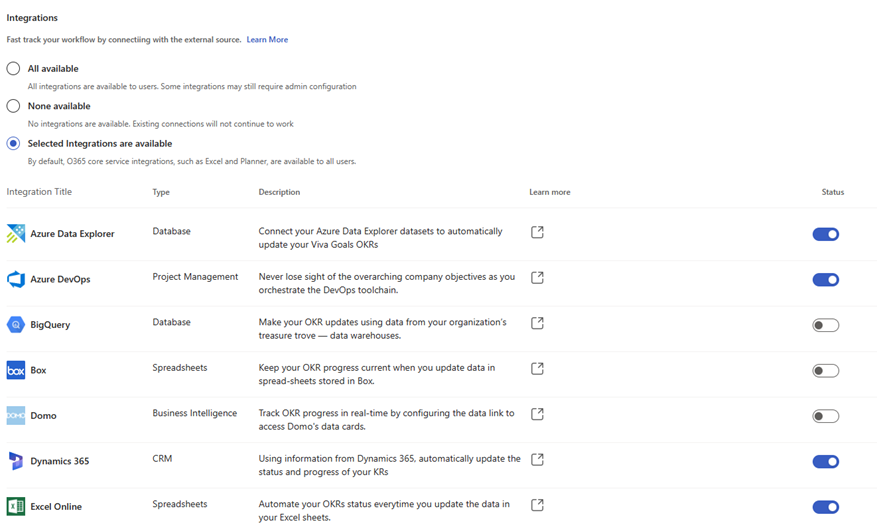Click Database type in BigQuery row

point(171,322)
